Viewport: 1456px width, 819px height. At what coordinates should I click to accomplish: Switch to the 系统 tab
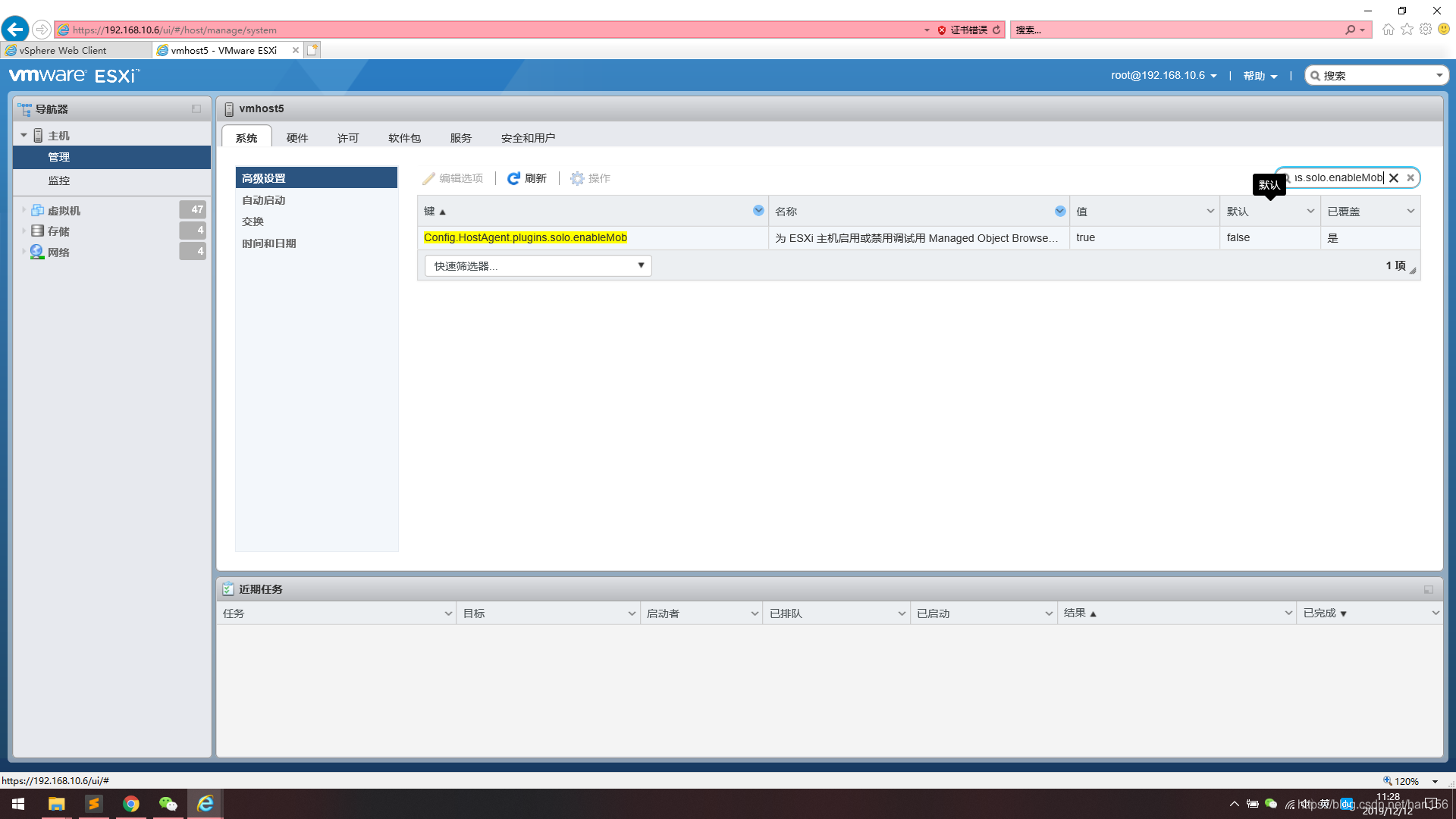click(246, 137)
